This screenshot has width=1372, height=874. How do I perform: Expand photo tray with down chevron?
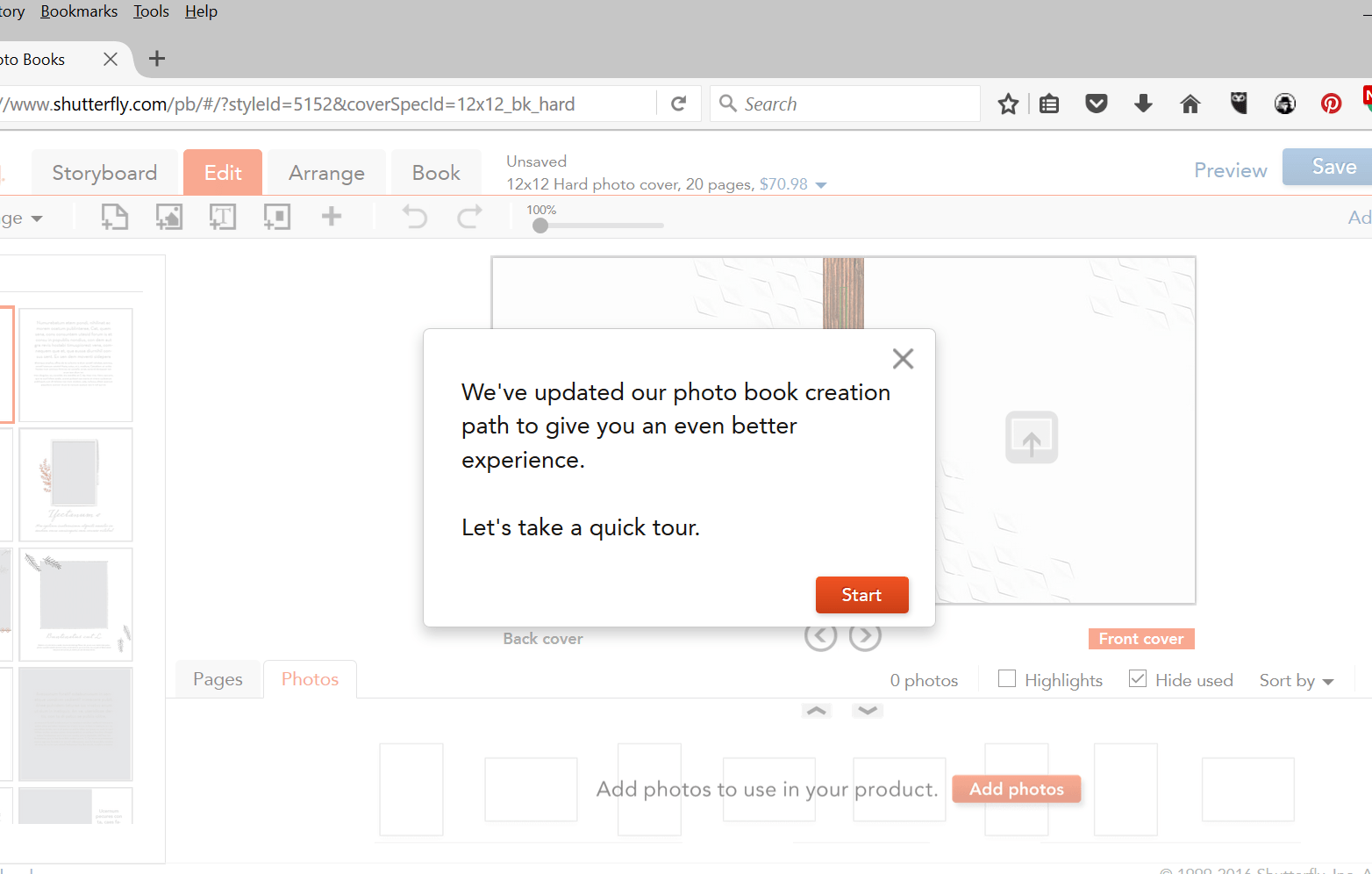(x=868, y=711)
